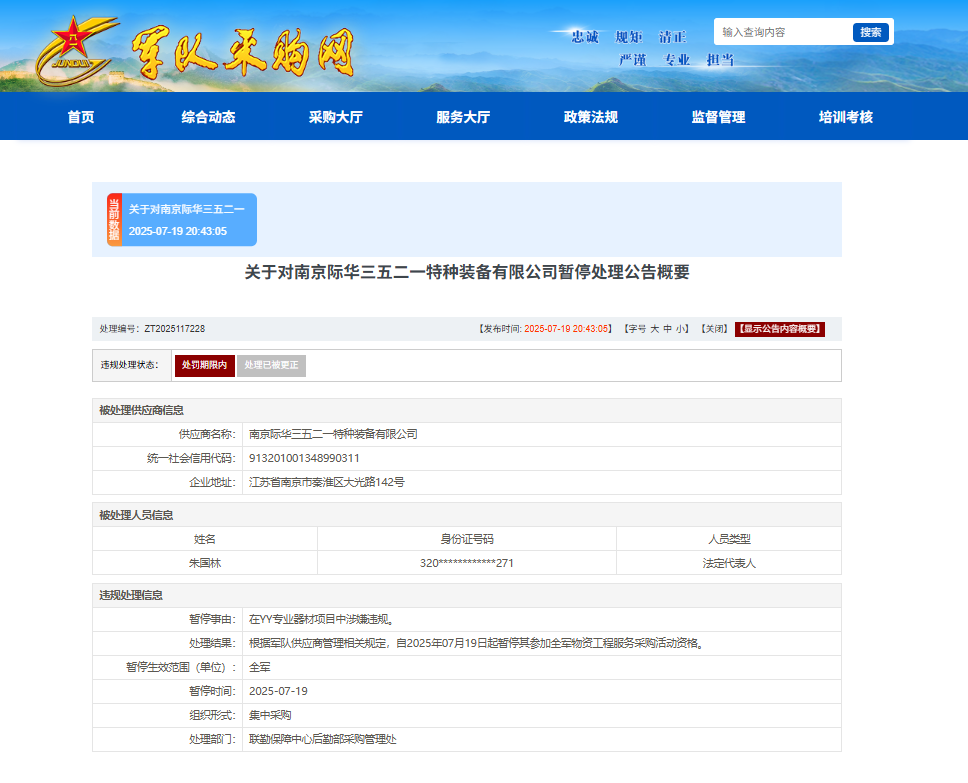Image resolution: width=968 pixels, height=783 pixels.
Task: Click the 军队采购网 calligraphy site title
Action: pos(243,52)
